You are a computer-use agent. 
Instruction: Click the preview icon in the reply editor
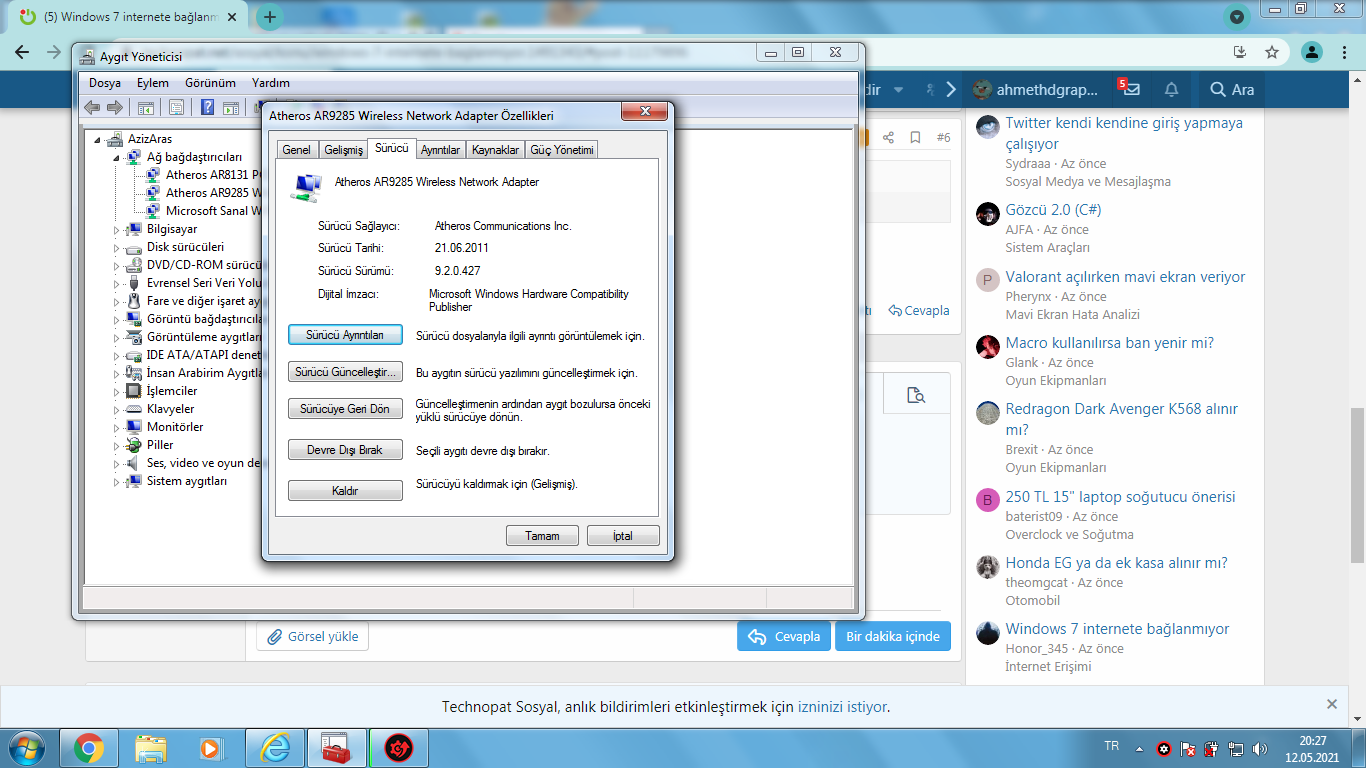pos(915,395)
